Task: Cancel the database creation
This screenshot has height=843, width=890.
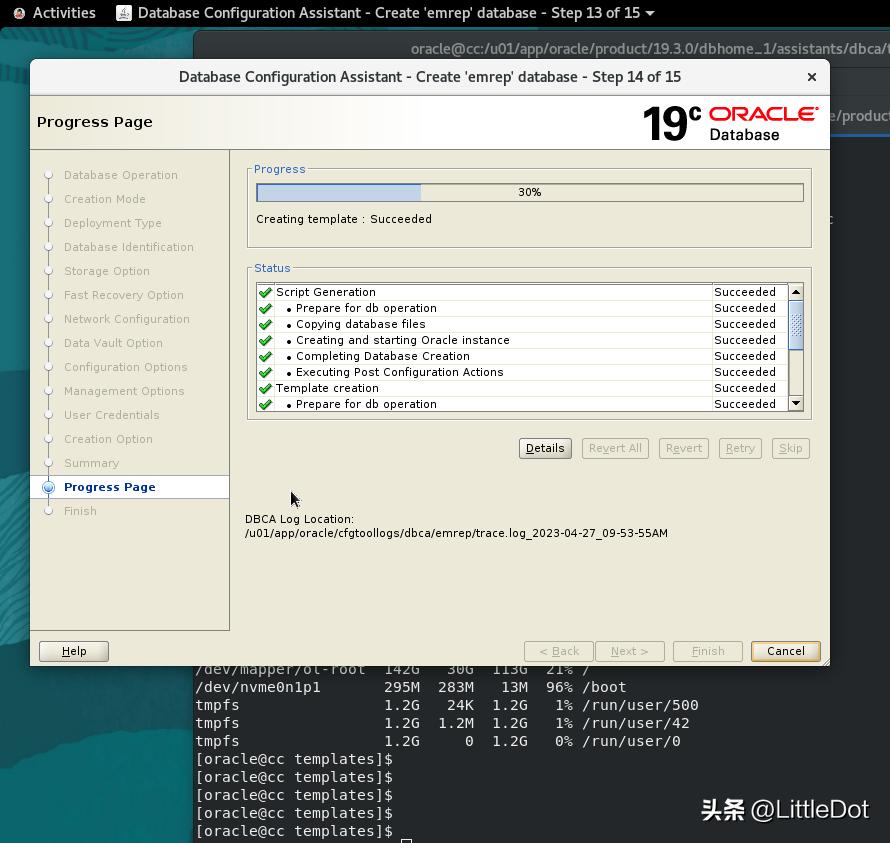Action: pos(786,651)
